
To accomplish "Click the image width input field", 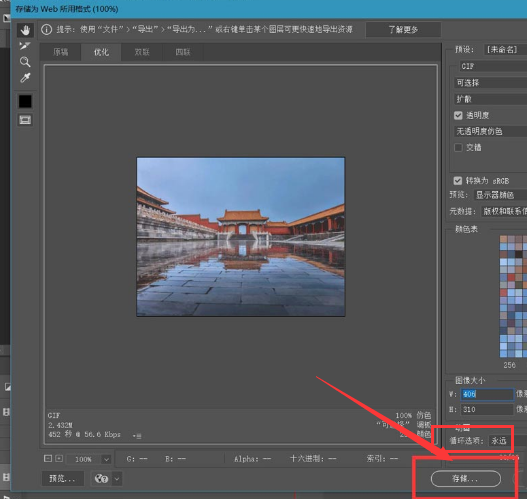I will click(x=487, y=394).
